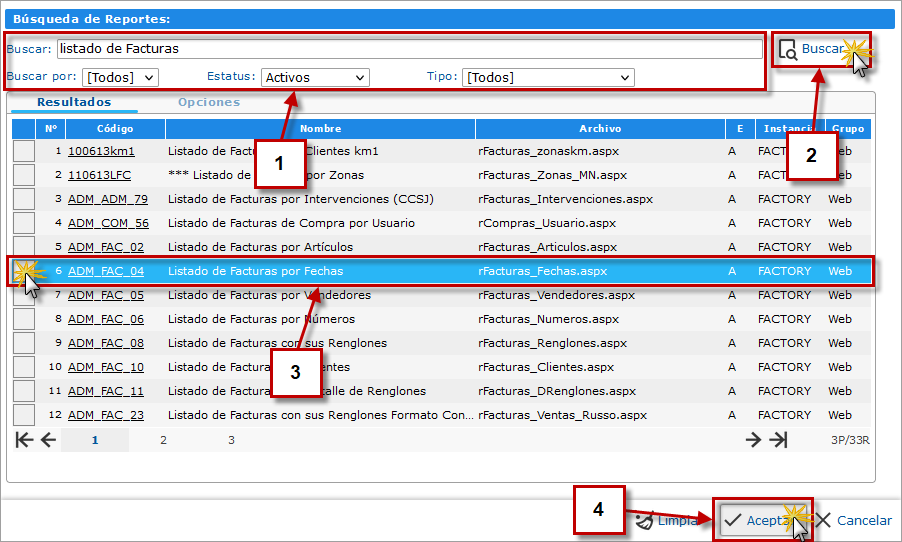Check the row selector for 100613km1
The height and width of the screenshot is (542, 902).
click(x=24, y=151)
